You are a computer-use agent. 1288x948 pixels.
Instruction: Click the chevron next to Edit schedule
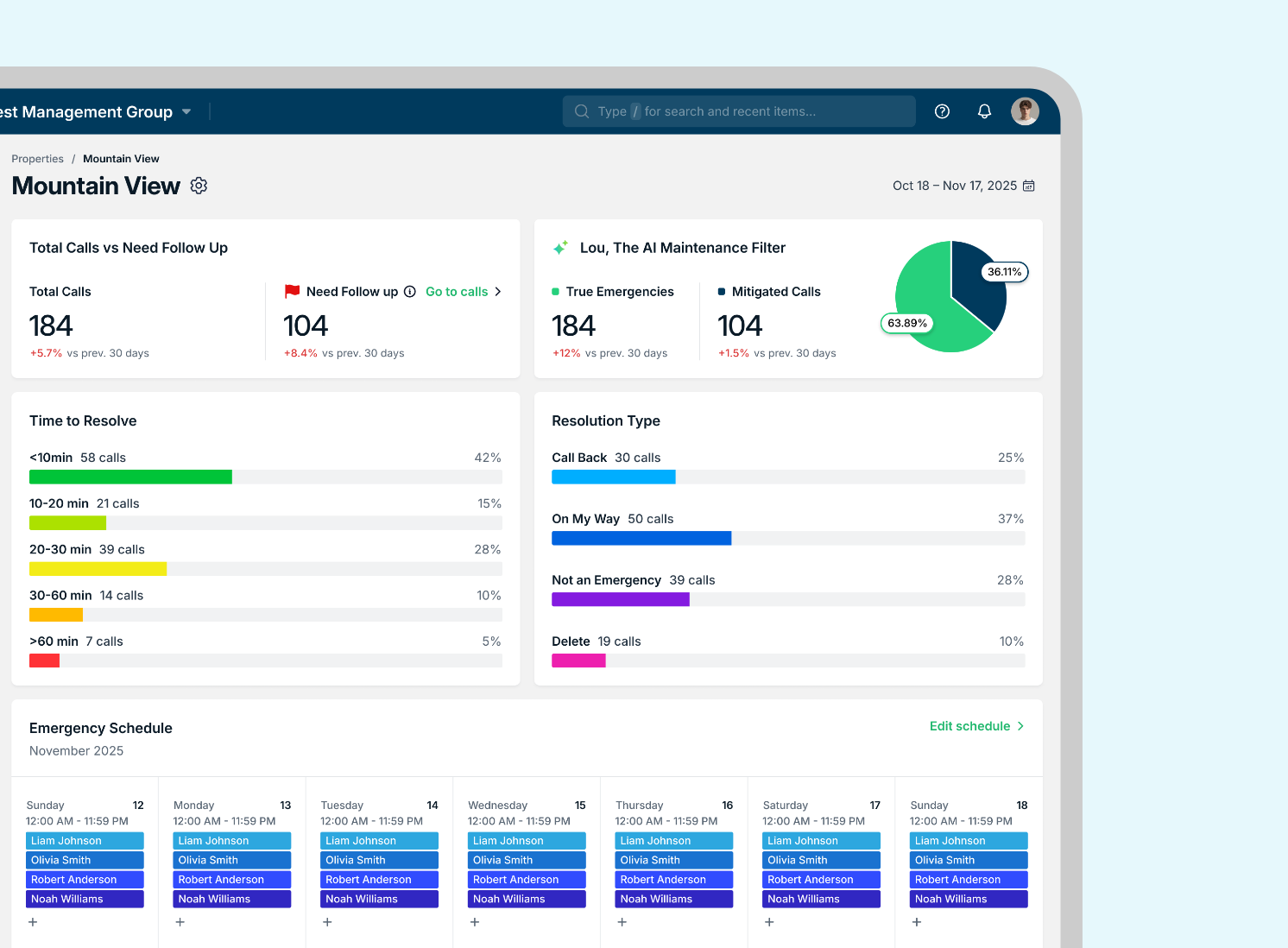click(x=1020, y=726)
